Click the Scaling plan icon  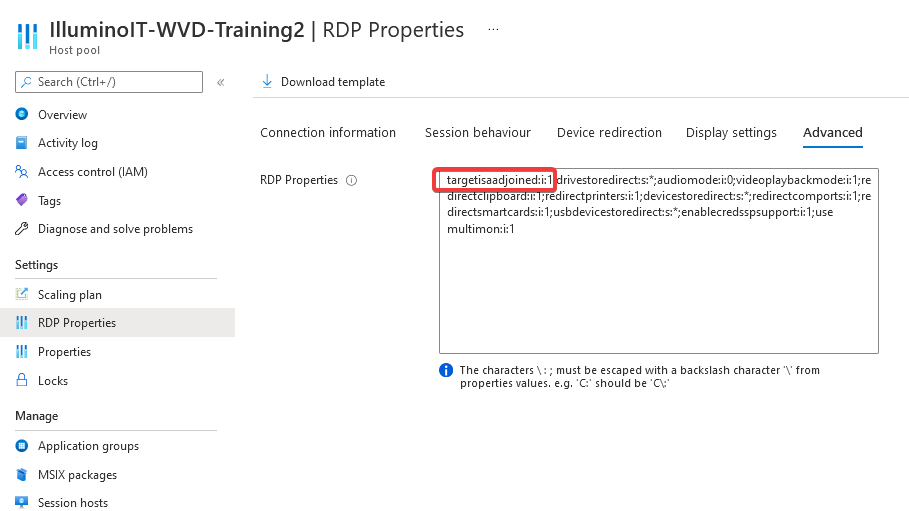21,294
